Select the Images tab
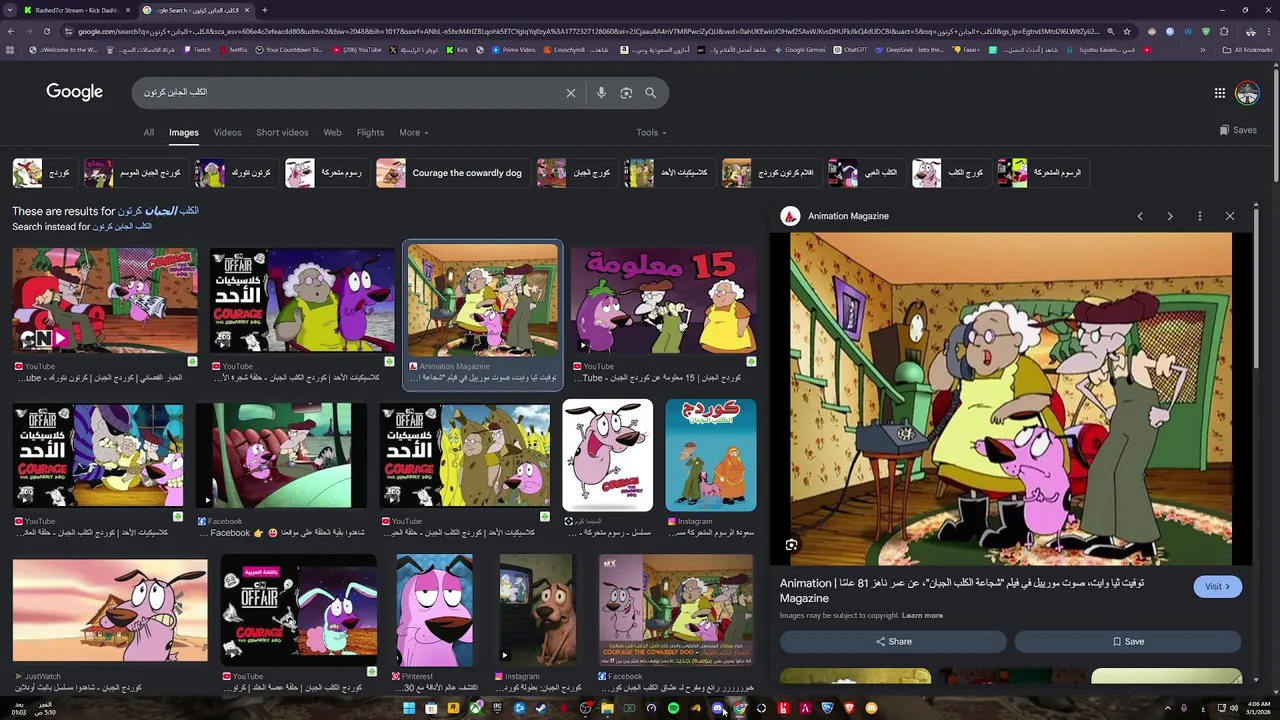The width and height of the screenshot is (1280, 720). [x=183, y=132]
